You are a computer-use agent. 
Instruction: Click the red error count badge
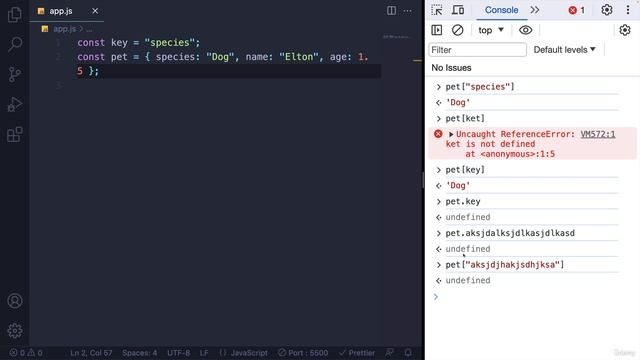(576, 11)
